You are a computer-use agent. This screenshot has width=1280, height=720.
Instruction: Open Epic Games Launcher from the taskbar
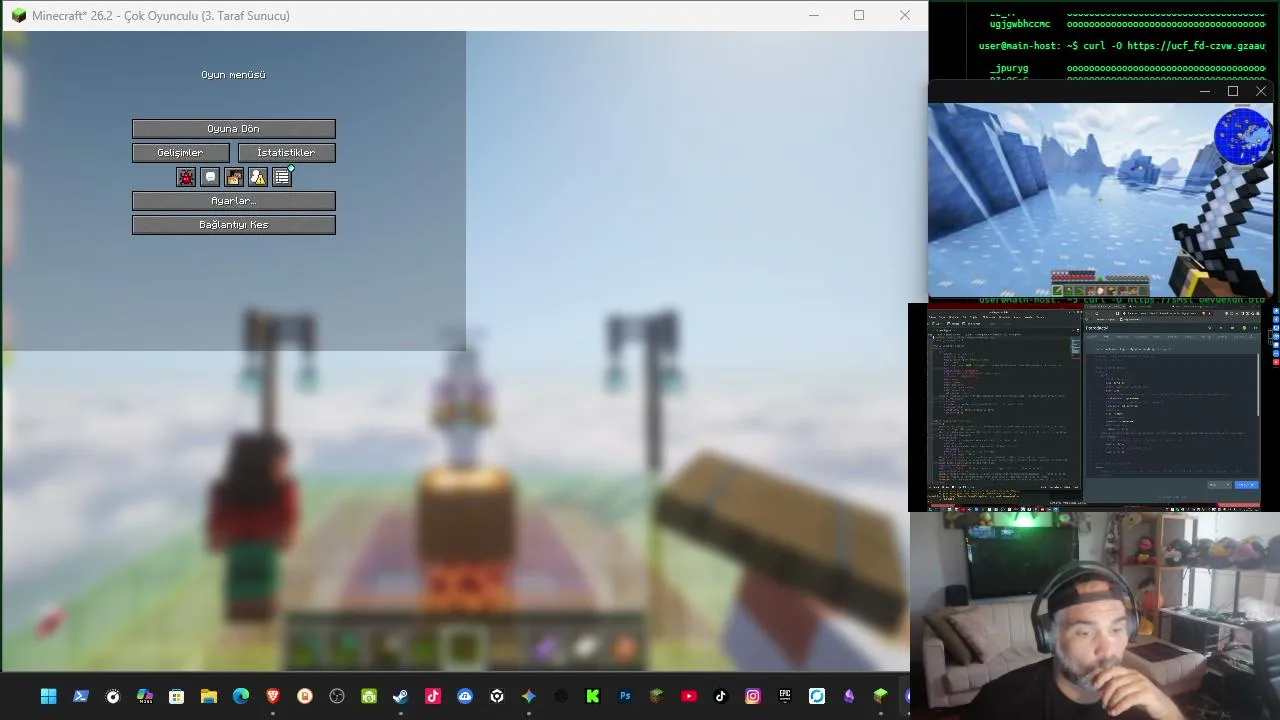click(x=785, y=696)
